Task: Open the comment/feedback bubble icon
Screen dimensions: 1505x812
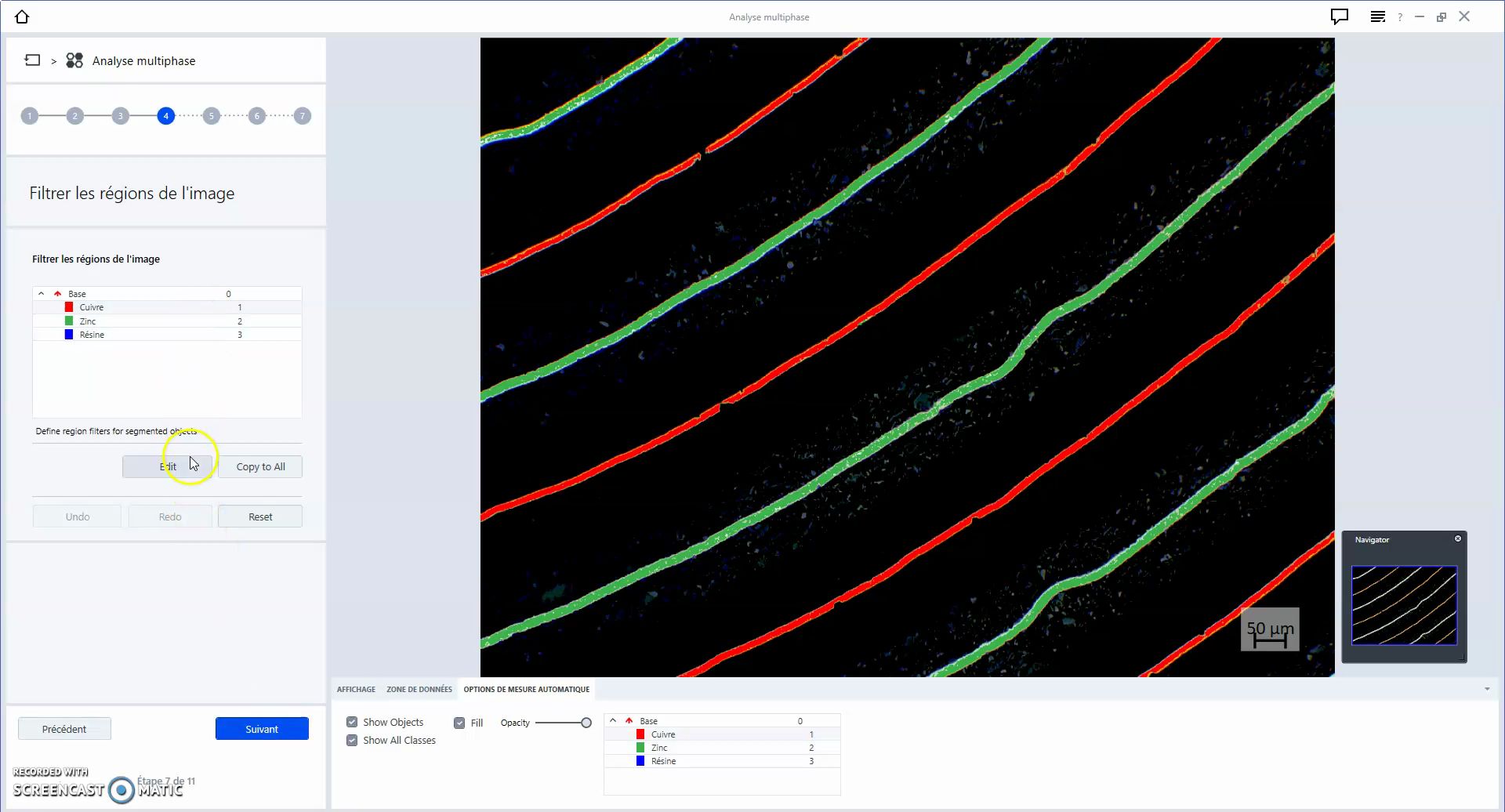Action: point(1339,16)
